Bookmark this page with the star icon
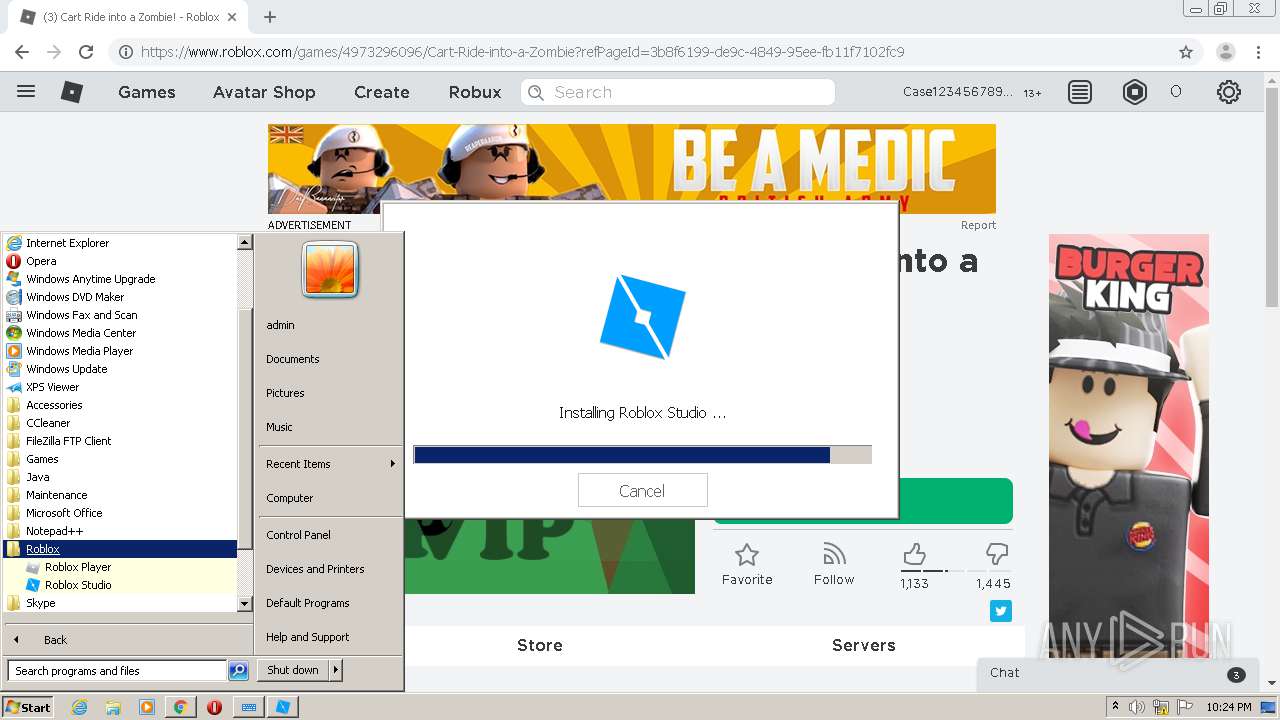 1186,52
